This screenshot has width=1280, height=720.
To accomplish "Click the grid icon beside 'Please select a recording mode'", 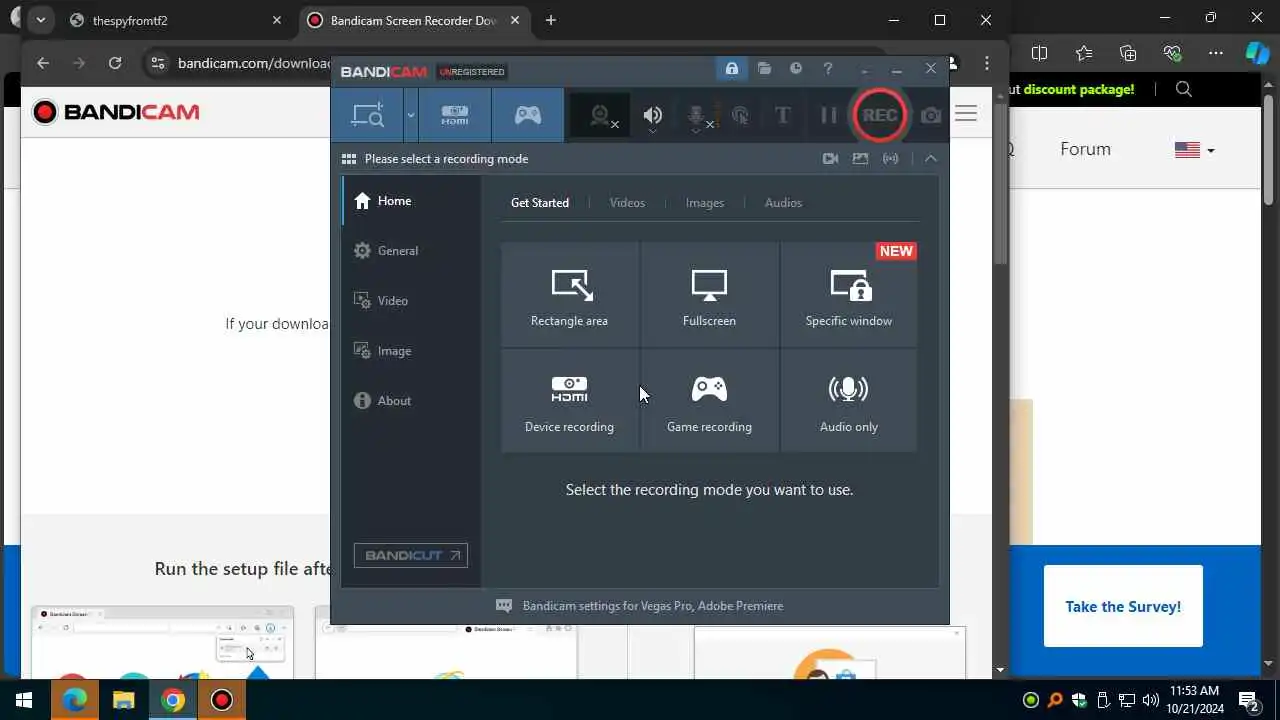I will 349,159.
